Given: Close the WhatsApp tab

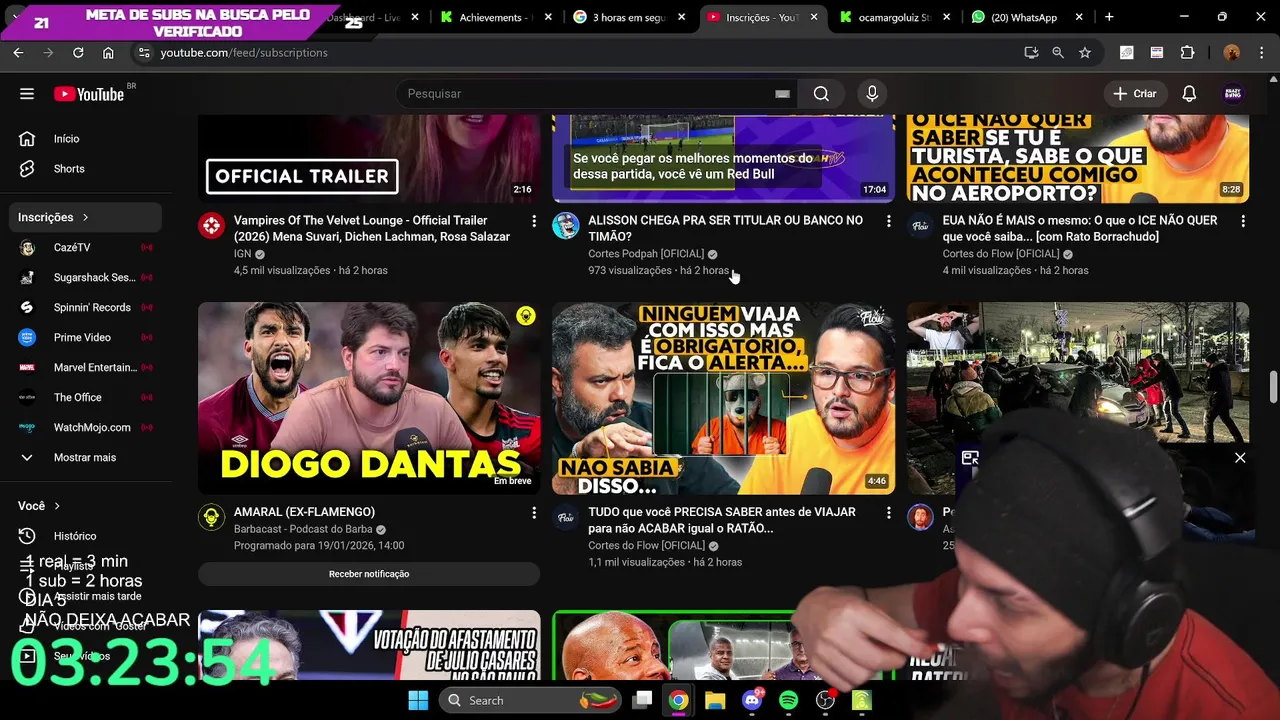Looking at the screenshot, I should pyautogui.click(x=1079, y=17).
